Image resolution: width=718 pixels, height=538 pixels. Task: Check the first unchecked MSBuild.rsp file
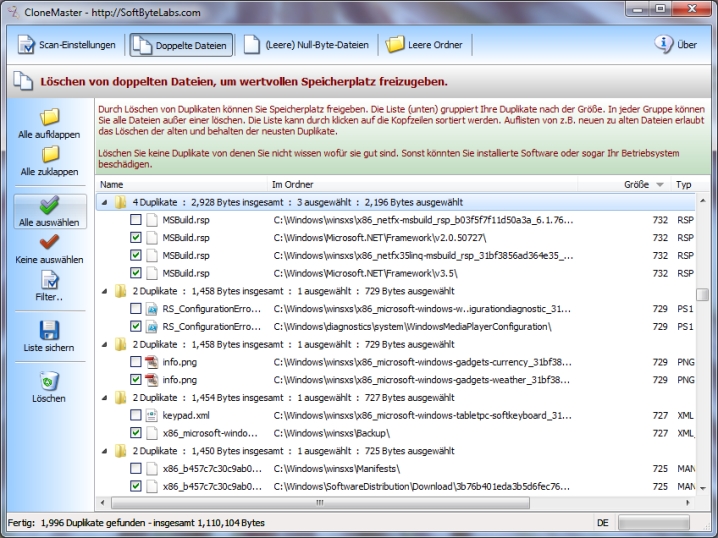point(136,219)
